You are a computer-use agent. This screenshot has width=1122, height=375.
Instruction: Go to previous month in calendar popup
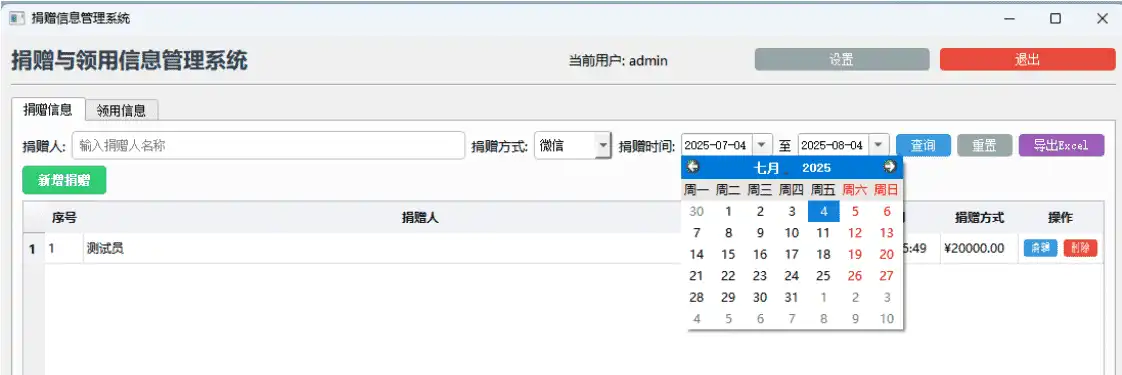click(693, 167)
